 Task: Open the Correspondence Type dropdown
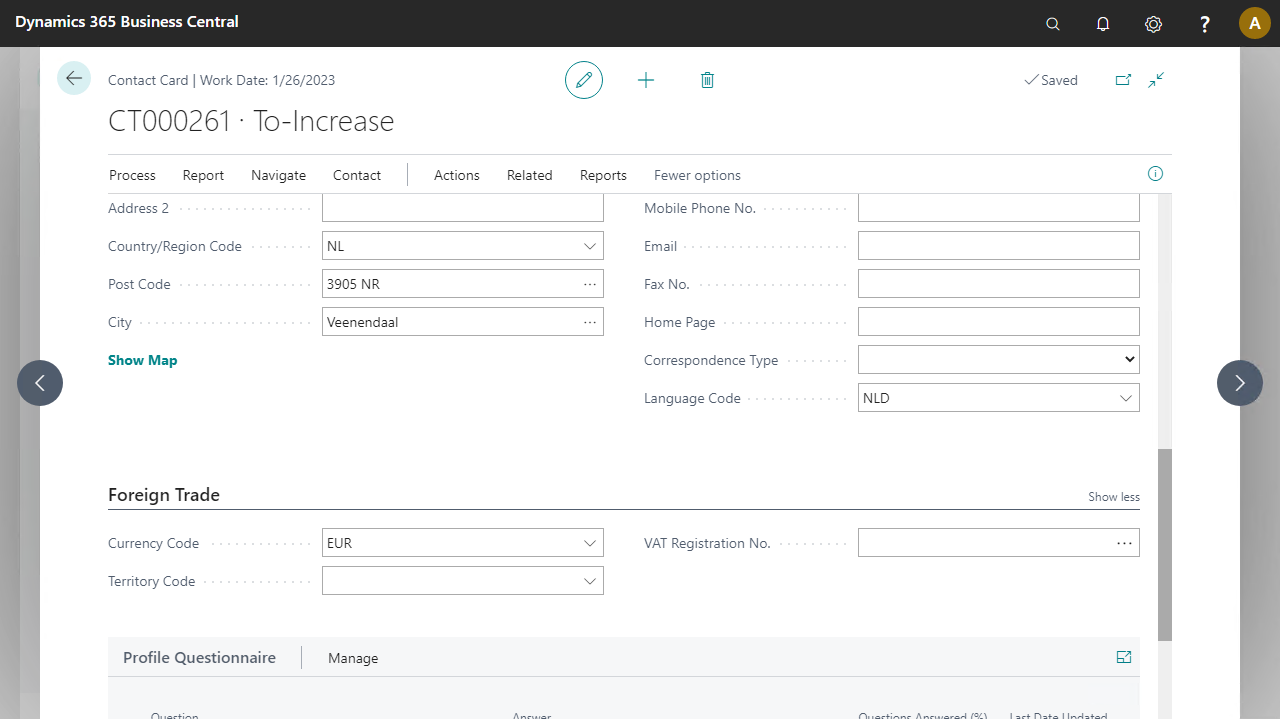(1129, 360)
